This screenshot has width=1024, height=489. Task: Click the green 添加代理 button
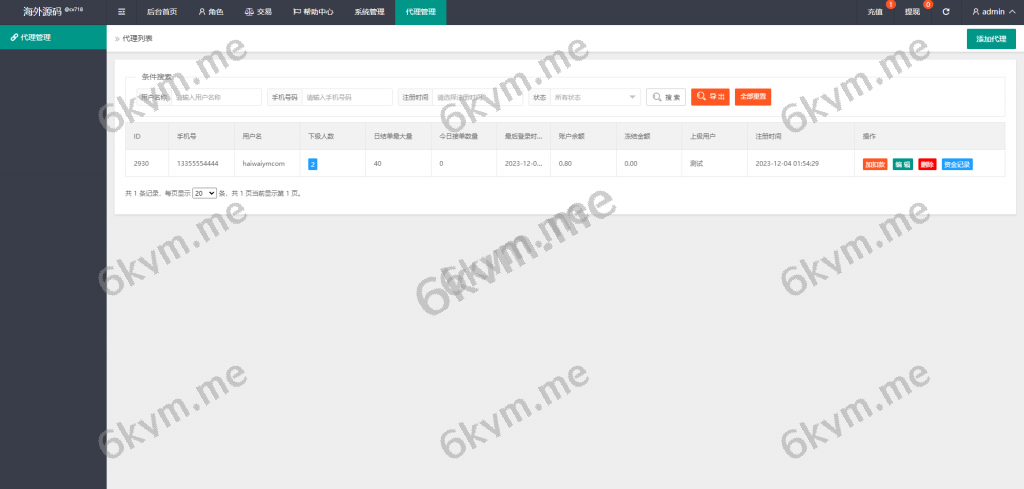(990, 39)
